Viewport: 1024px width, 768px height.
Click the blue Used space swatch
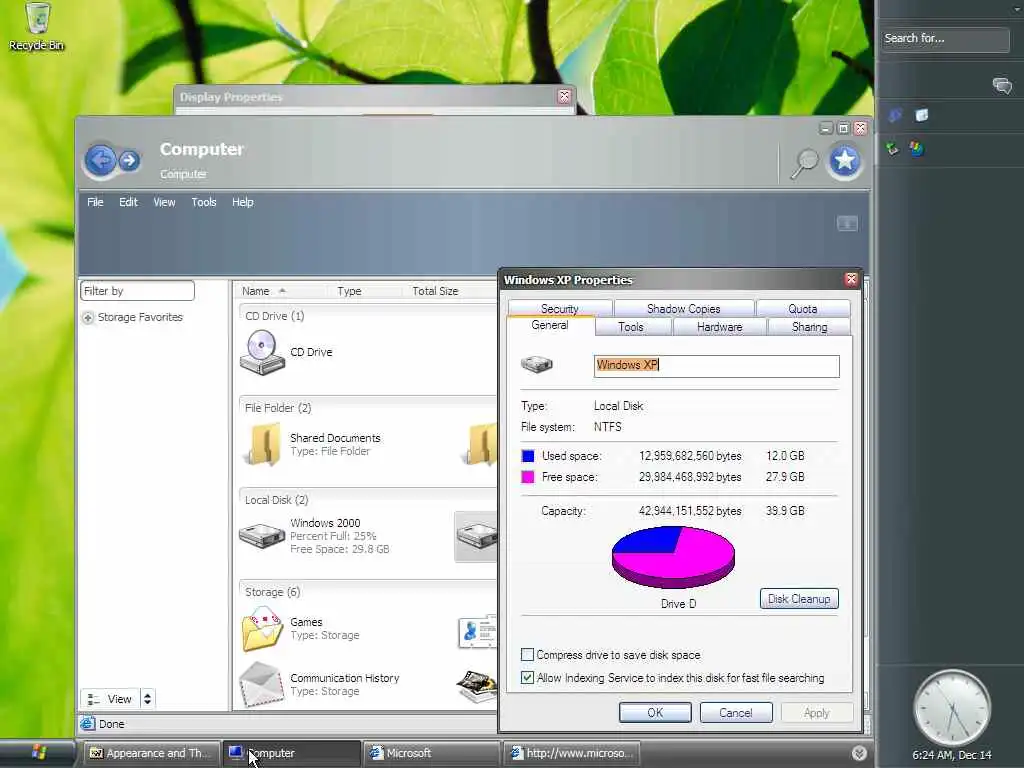(x=528, y=456)
